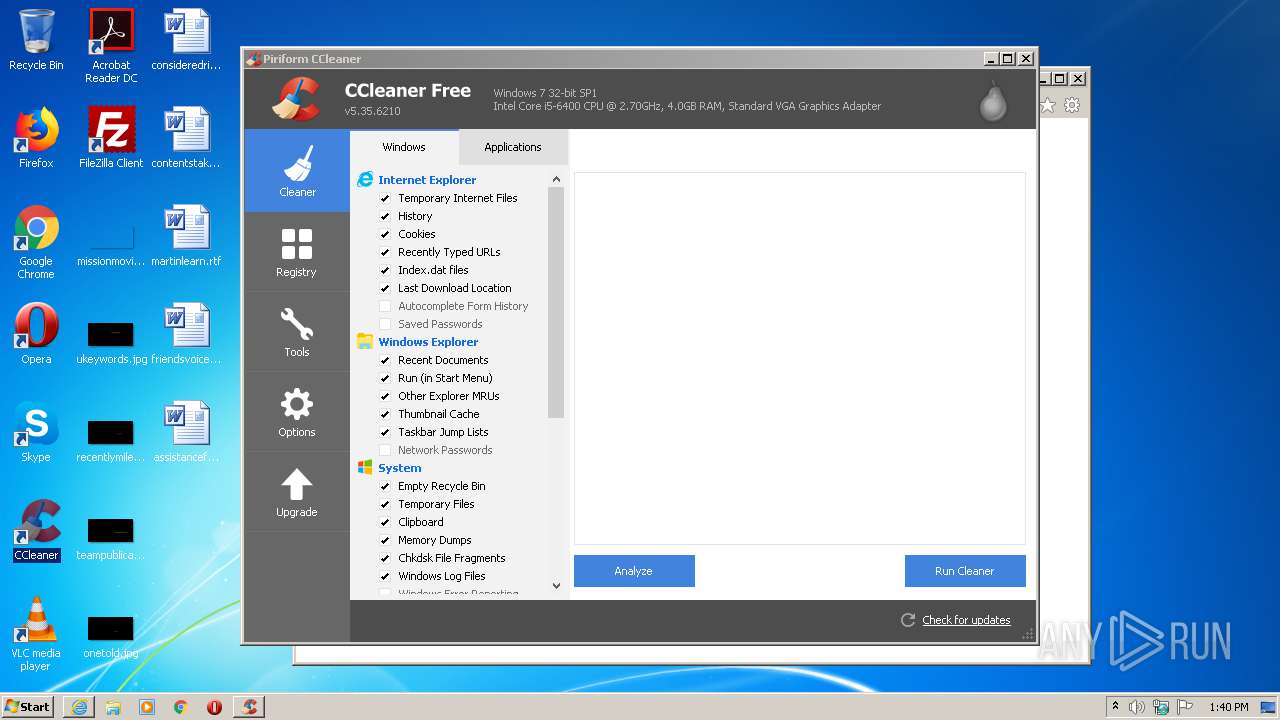Open Firefox desktop shortcut
The image size is (1280, 720).
coord(36,138)
